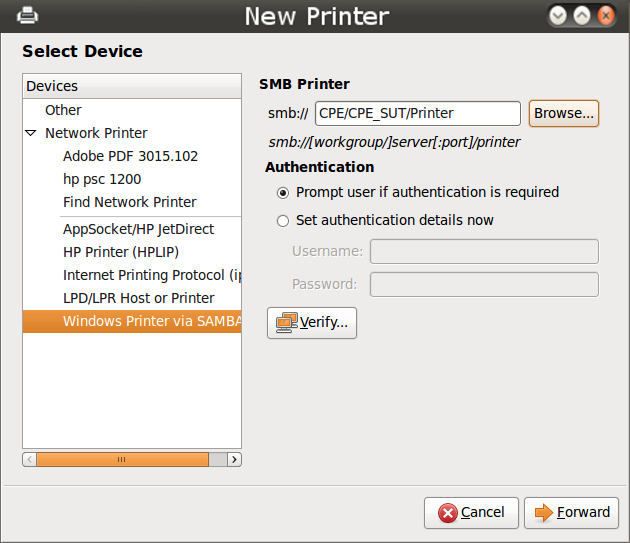Click the orange arrow icon on Forward
The height and width of the screenshot is (543, 630).
(x=544, y=512)
